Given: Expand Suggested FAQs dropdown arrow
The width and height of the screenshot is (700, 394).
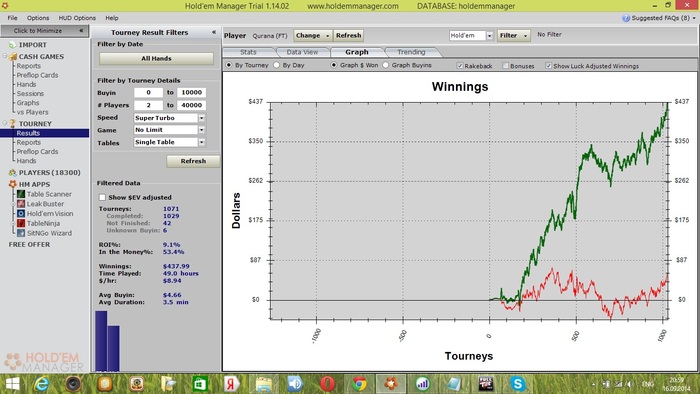Looking at the screenshot, I should tap(694, 18).
